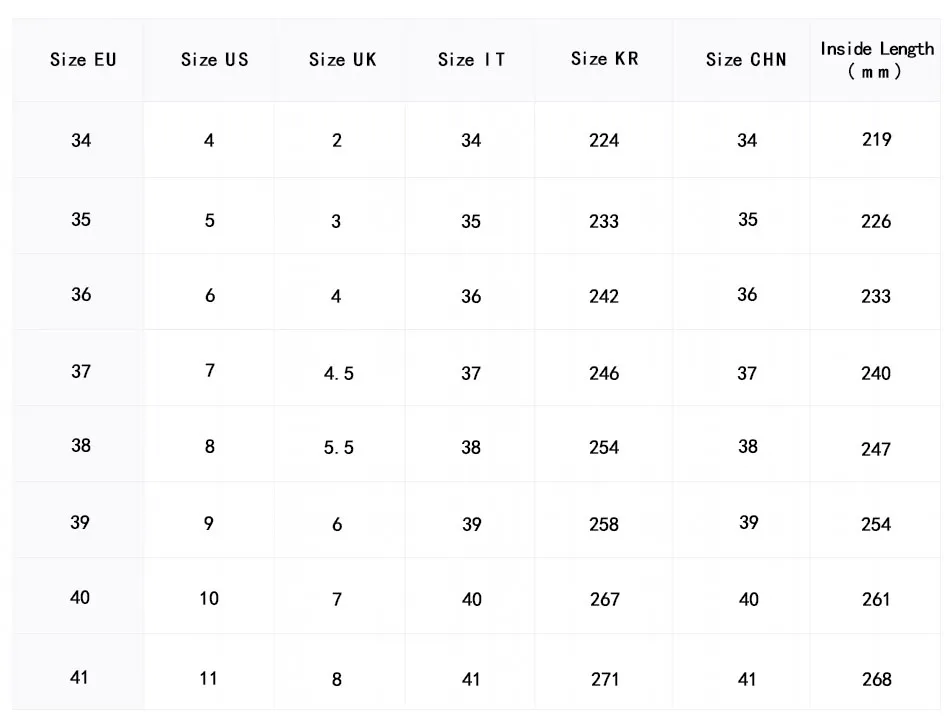Click the Size IT column header
The width and height of the screenshot is (951, 728).
(471, 60)
